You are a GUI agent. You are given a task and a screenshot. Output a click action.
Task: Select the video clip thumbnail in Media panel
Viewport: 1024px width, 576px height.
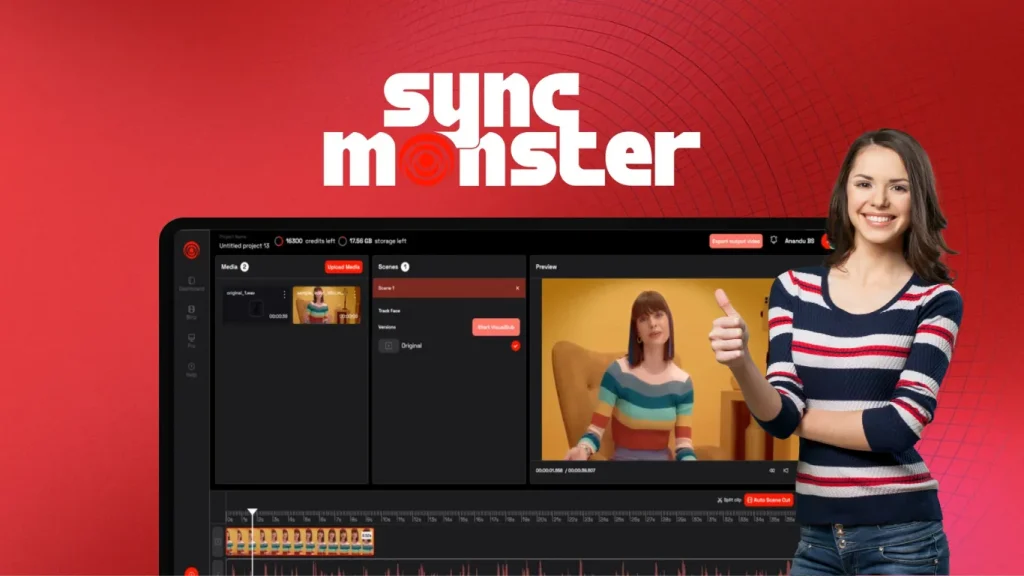coord(326,304)
